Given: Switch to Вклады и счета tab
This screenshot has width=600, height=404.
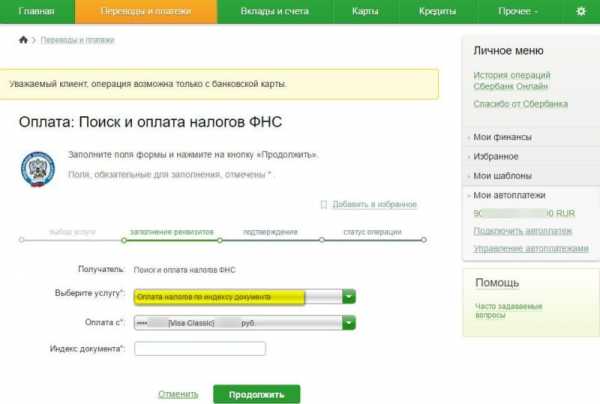Looking at the screenshot, I should coord(275,11).
